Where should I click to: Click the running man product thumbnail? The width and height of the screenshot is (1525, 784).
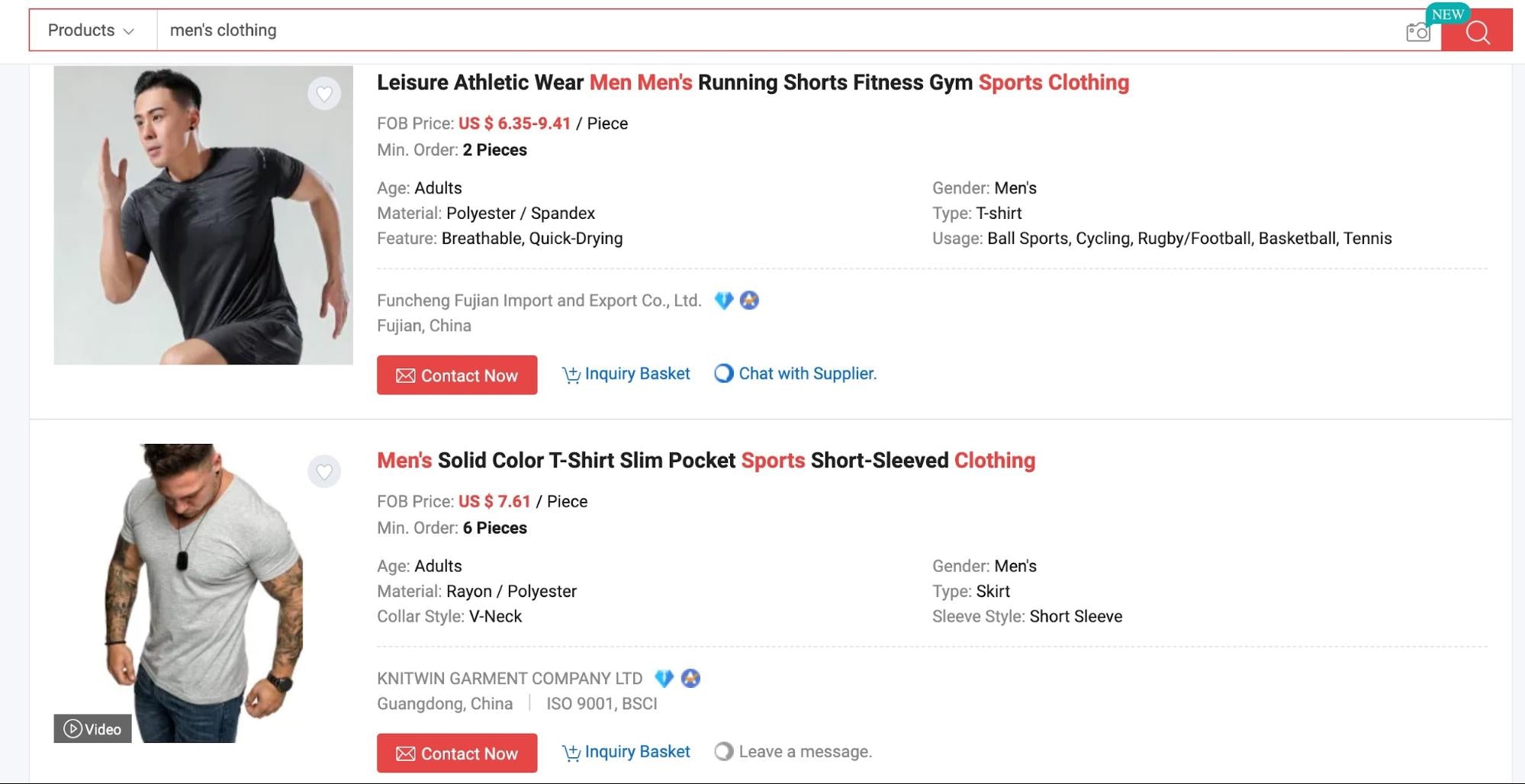203,214
